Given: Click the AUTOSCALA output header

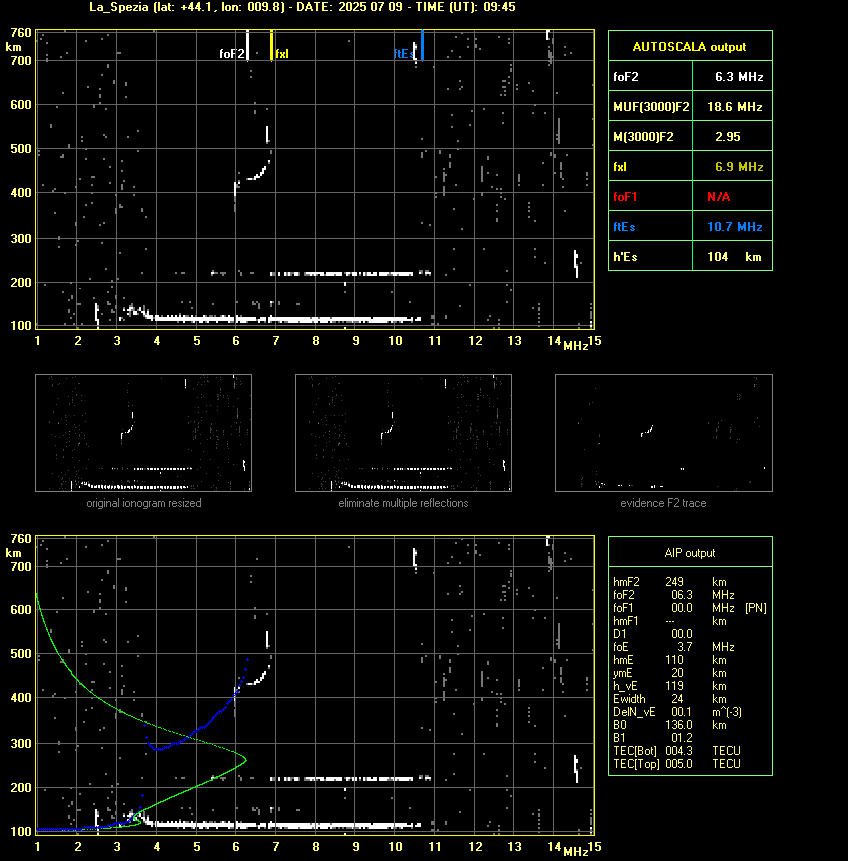Looking at the screenshot, I should (690, 47).
